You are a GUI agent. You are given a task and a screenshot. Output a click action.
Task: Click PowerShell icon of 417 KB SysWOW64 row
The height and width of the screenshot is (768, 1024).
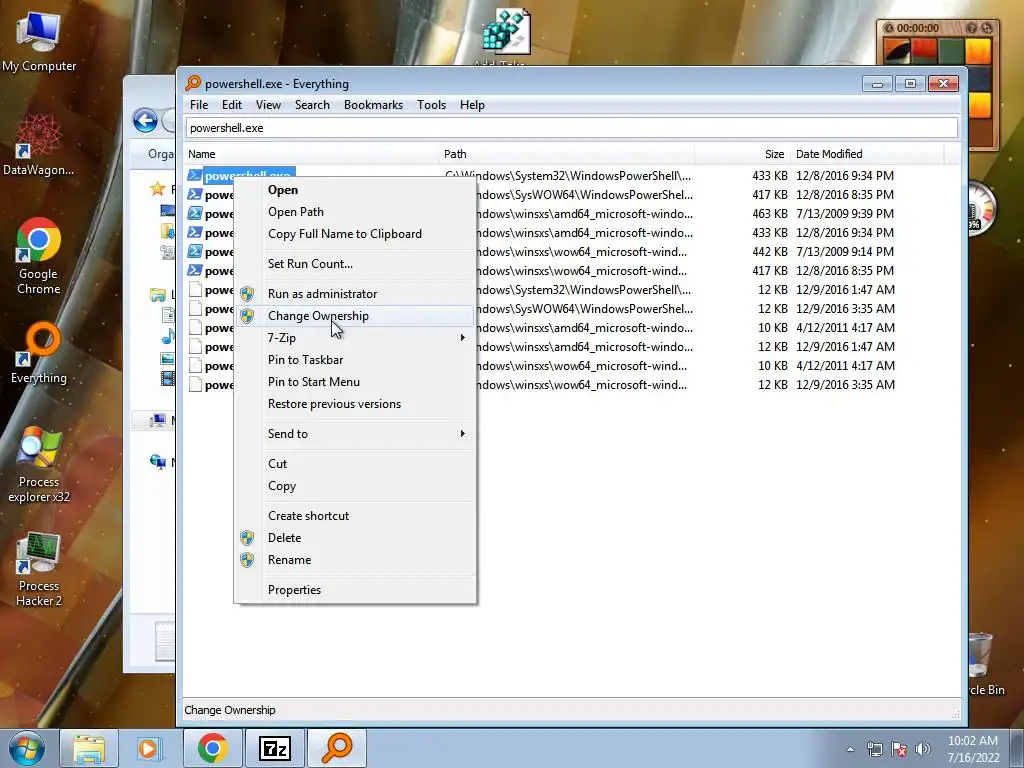tap(195, 195)
